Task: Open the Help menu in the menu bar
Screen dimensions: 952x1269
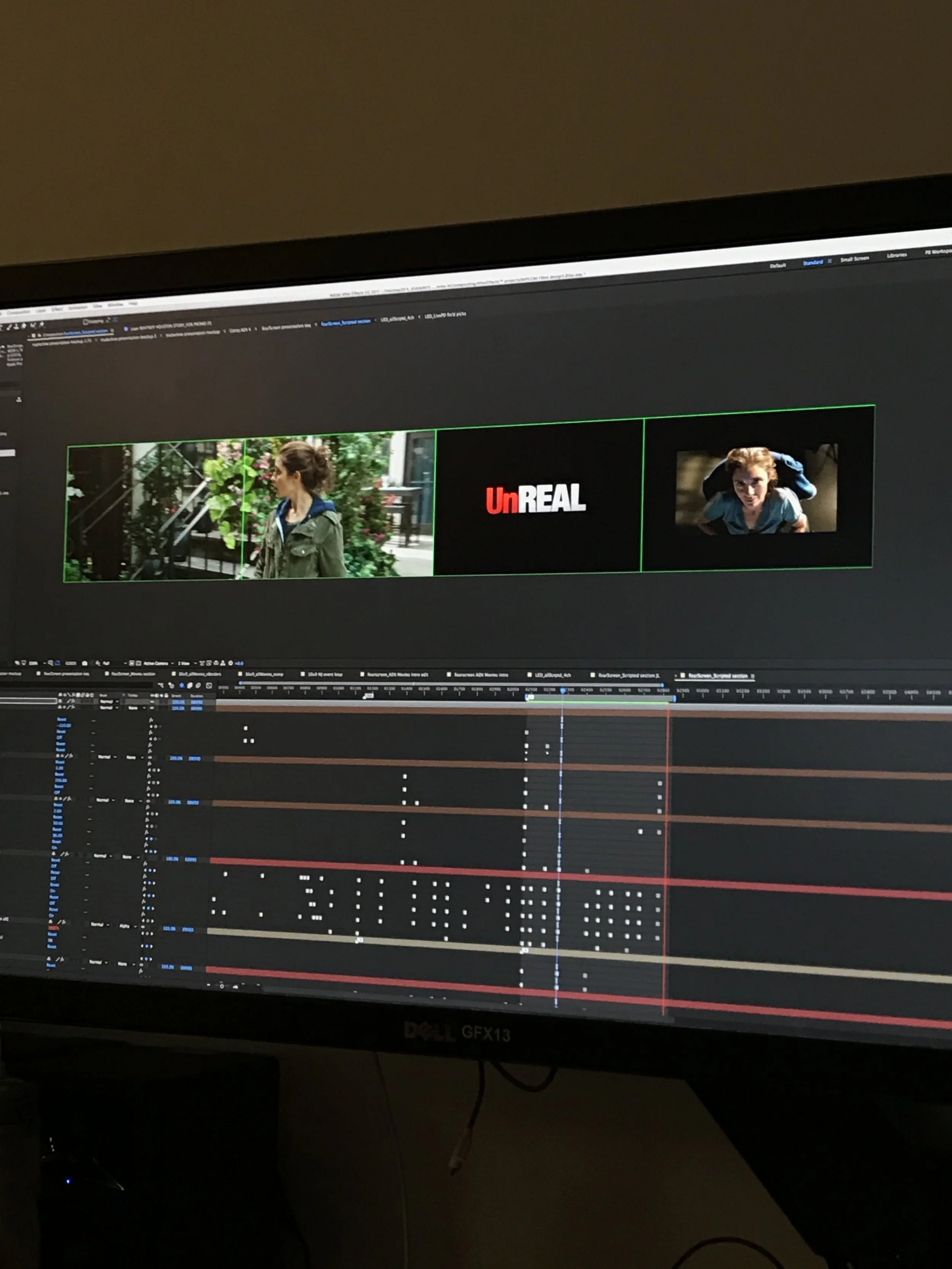Action: point(133,303)
